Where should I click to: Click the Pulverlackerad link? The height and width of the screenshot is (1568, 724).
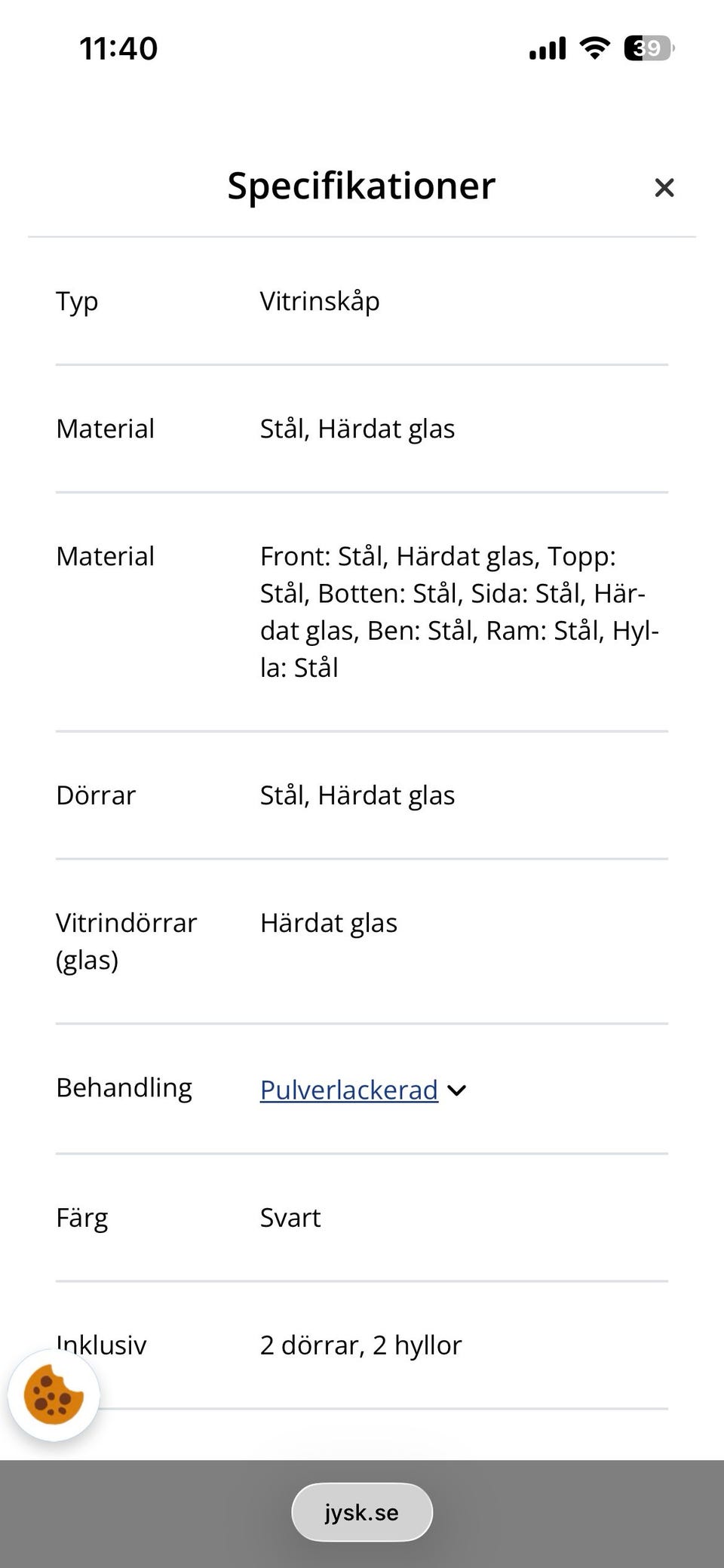coord(348,1090)
